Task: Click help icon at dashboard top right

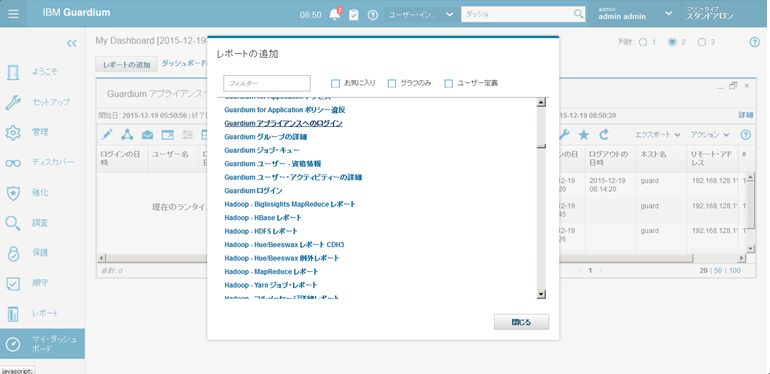Action: tap(755, 42)
